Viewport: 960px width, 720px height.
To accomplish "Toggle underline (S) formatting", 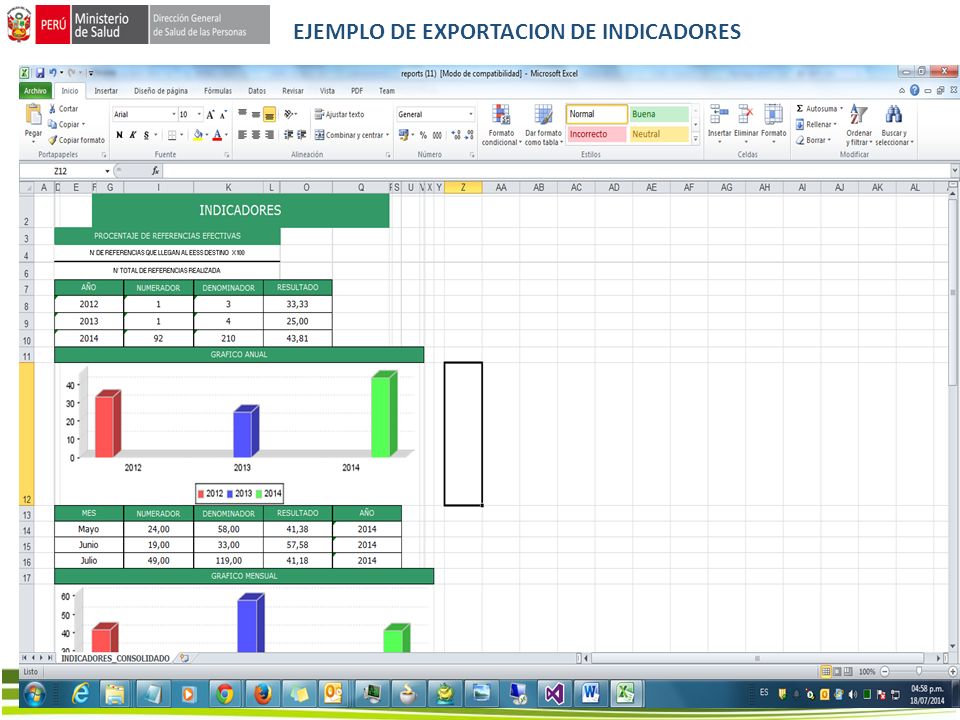I will coord(146,135).
